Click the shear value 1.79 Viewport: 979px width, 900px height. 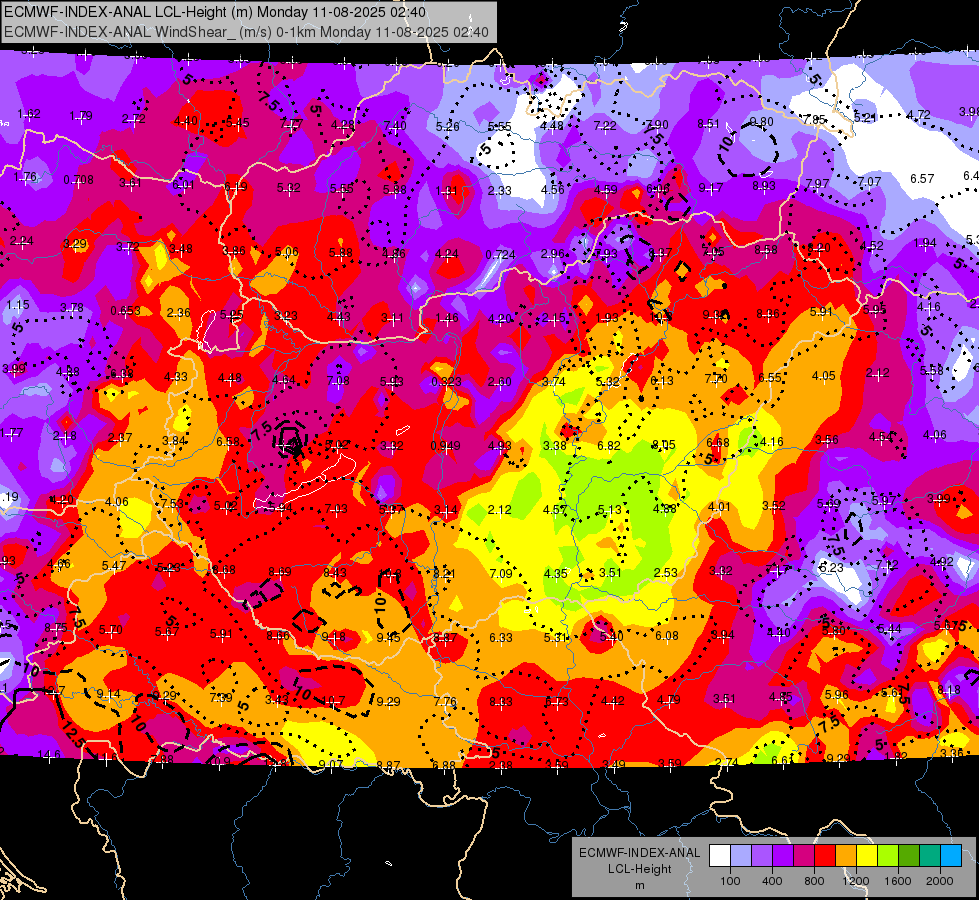[81, 116]
